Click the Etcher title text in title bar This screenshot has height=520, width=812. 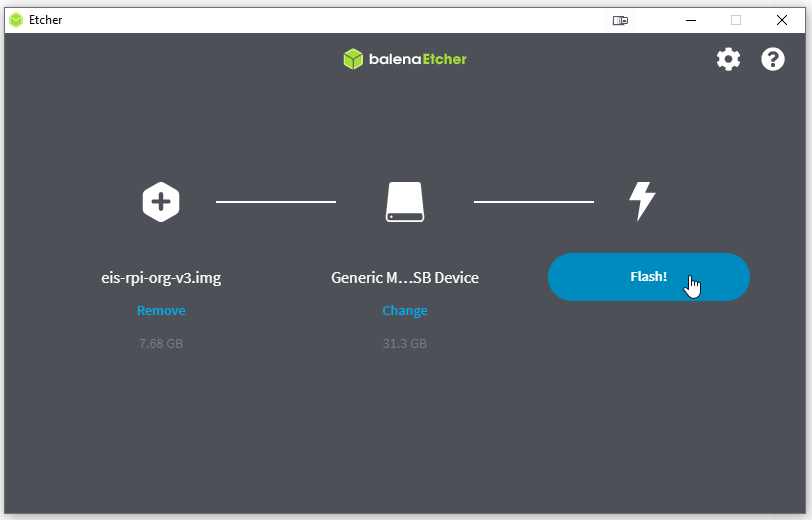[45, 20]
